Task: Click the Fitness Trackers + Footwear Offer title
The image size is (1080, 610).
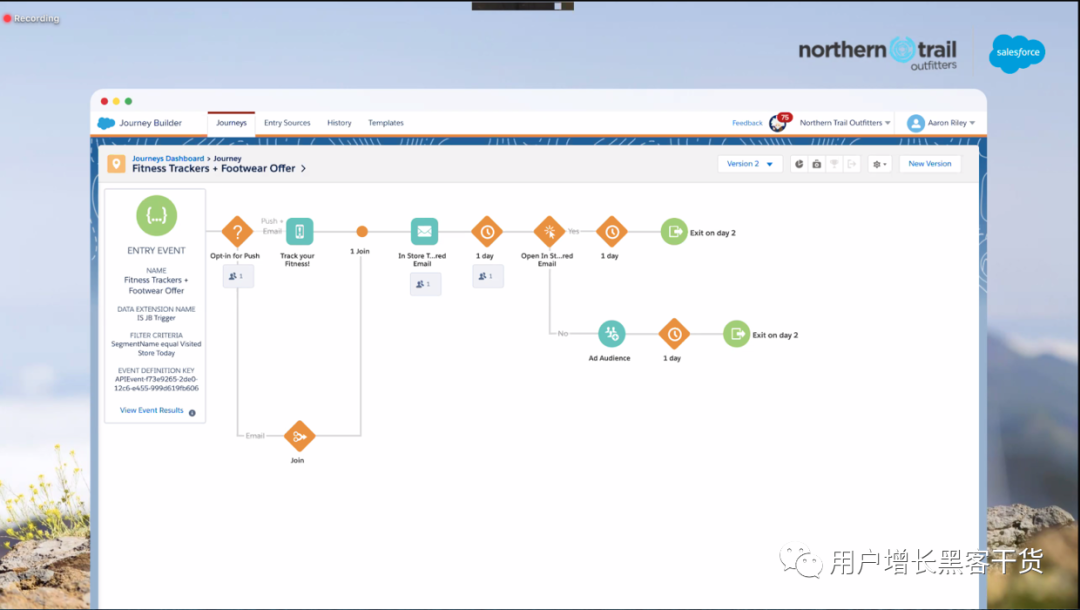Action: (214, 169)
